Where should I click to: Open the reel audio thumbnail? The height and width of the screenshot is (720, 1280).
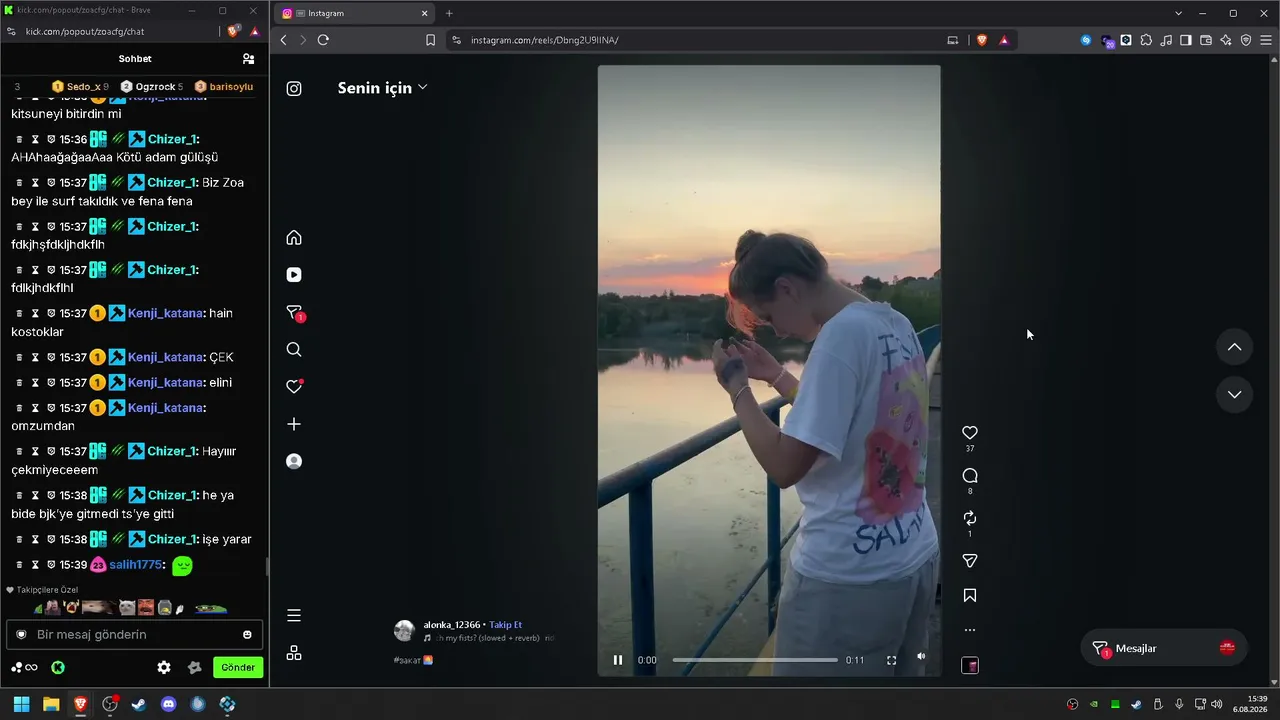tap(969, 665)
